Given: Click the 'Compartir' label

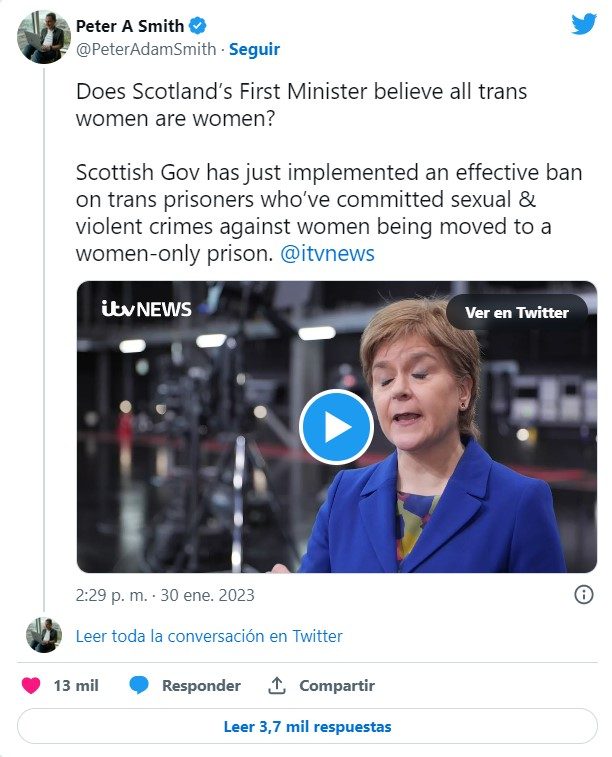Looking at the screenshot, I should point(337,685).
